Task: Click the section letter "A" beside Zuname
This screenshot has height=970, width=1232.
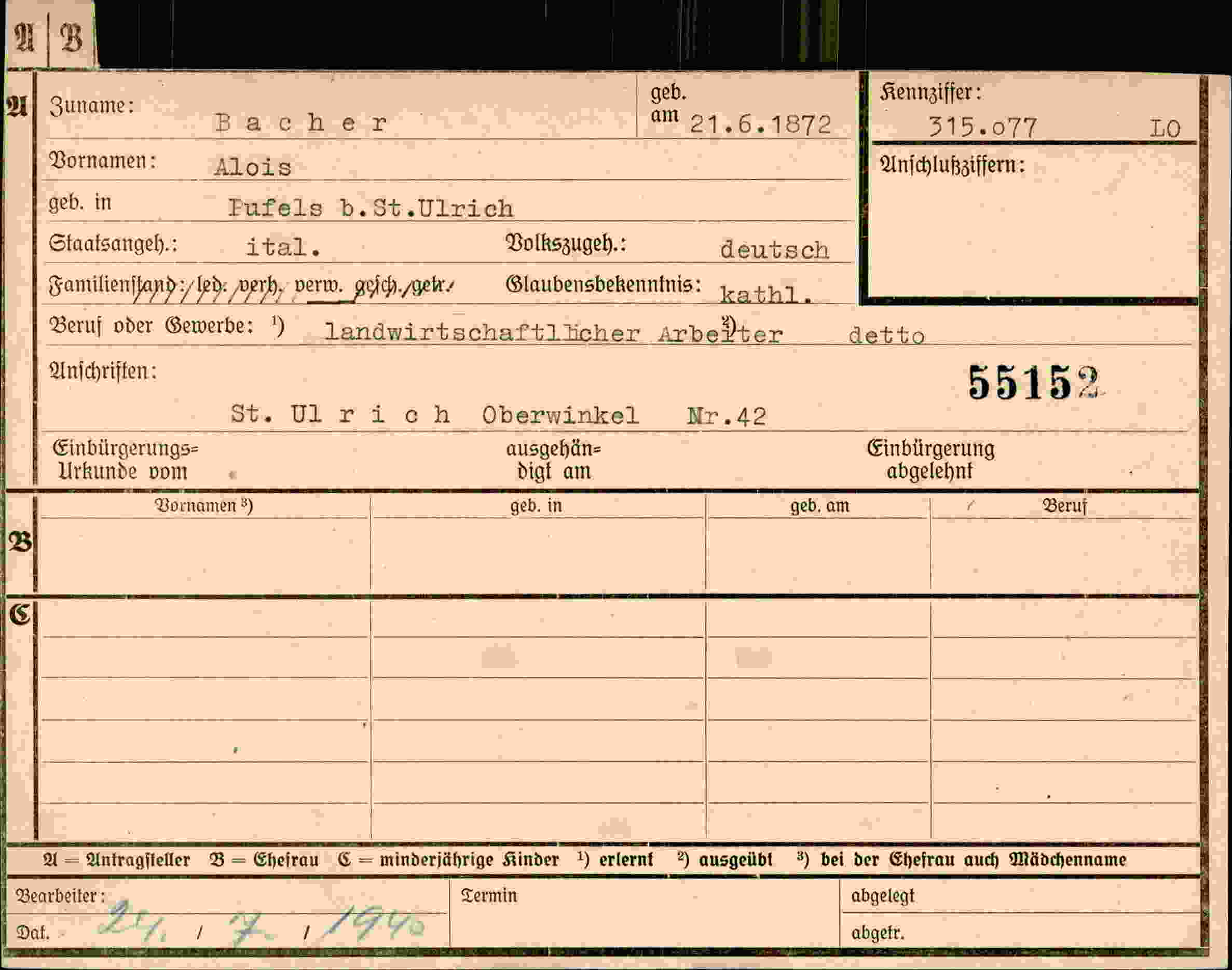Action: click(17, 107)
